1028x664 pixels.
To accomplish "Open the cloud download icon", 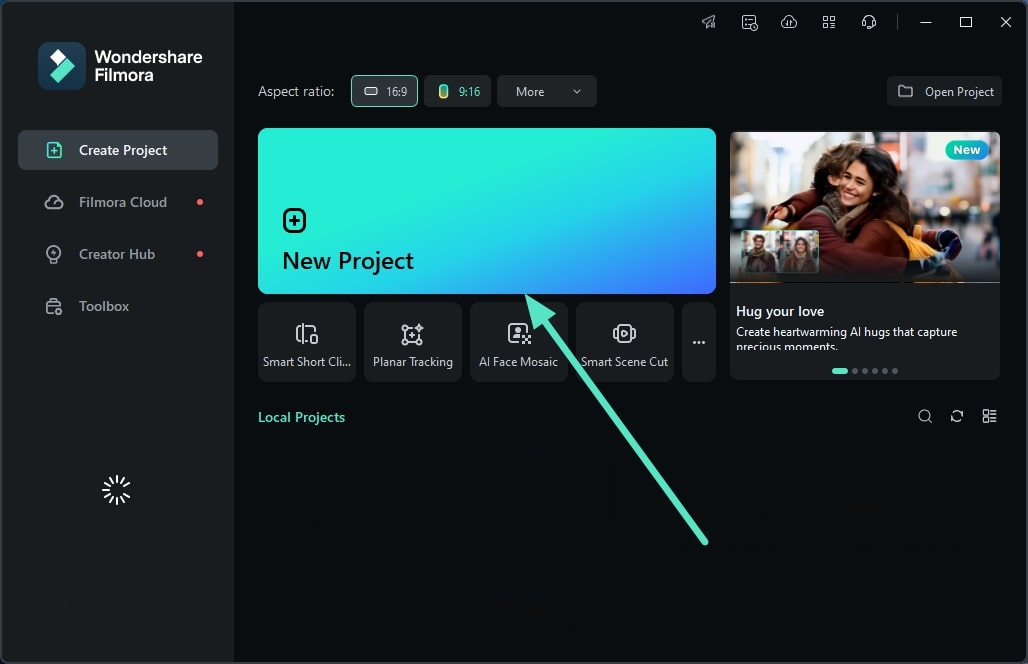I will [789, 22].
